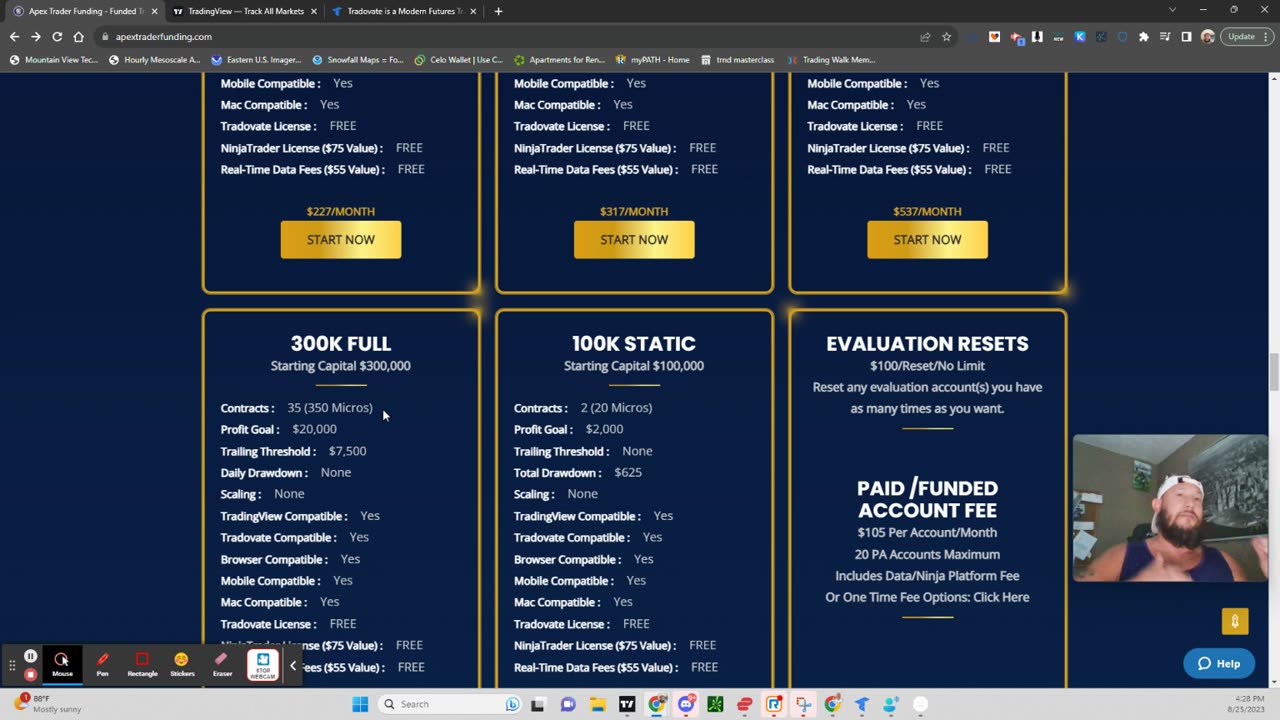Click START NOW under $227/MONTH
Image resolution: width=1280 pixels, height=720 pixels.
(341, 240)
